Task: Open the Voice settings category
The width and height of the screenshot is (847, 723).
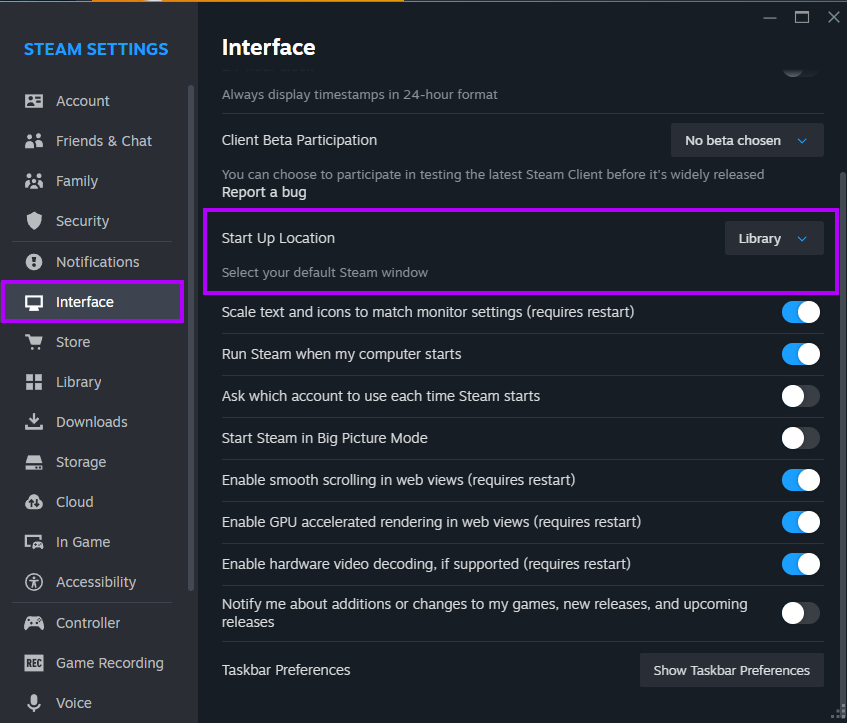Action: click(x=92, y=703)
